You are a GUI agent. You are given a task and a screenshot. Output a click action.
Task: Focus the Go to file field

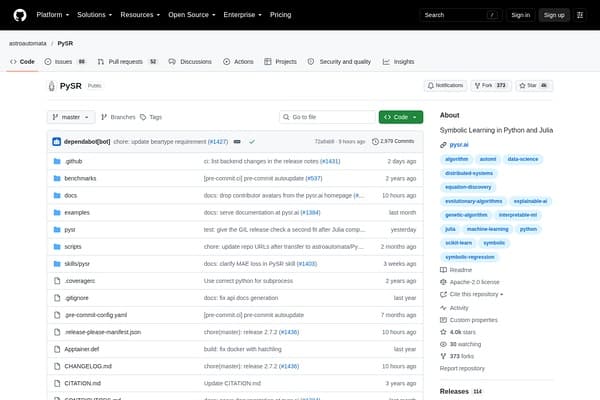coord(328,117)
